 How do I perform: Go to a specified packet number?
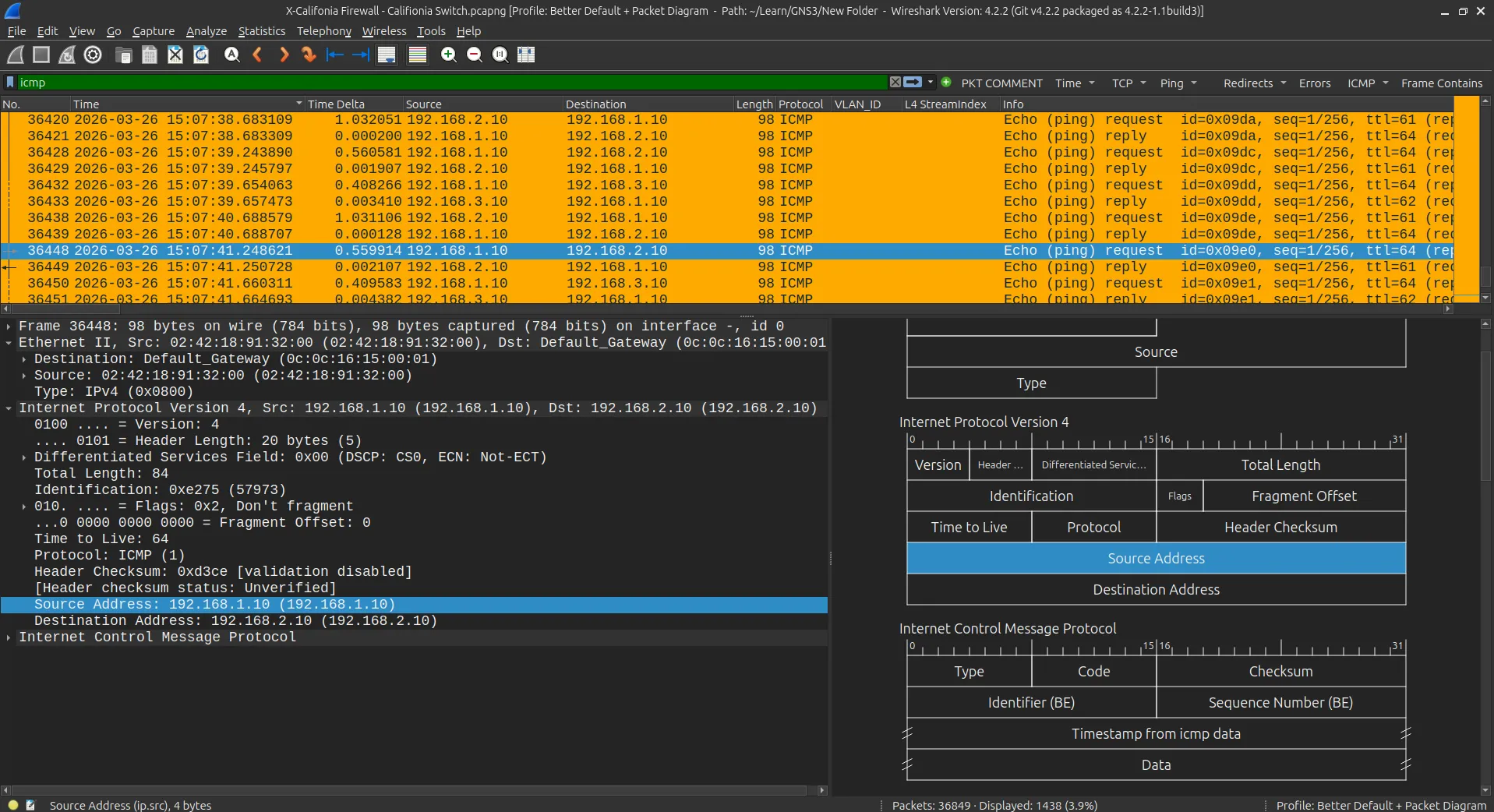pos(309,55)
